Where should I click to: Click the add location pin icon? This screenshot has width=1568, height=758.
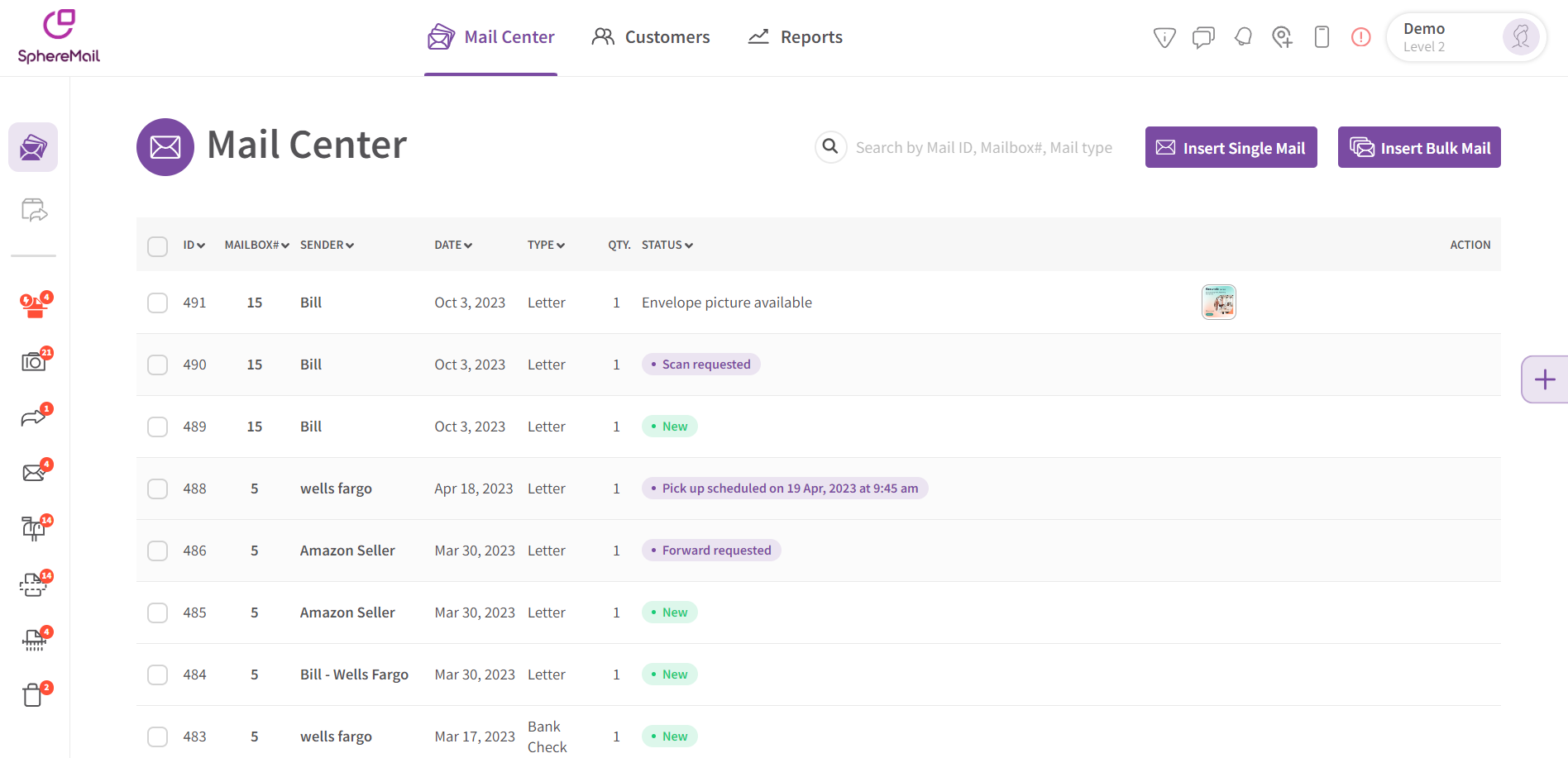(x=1283, y=37)
